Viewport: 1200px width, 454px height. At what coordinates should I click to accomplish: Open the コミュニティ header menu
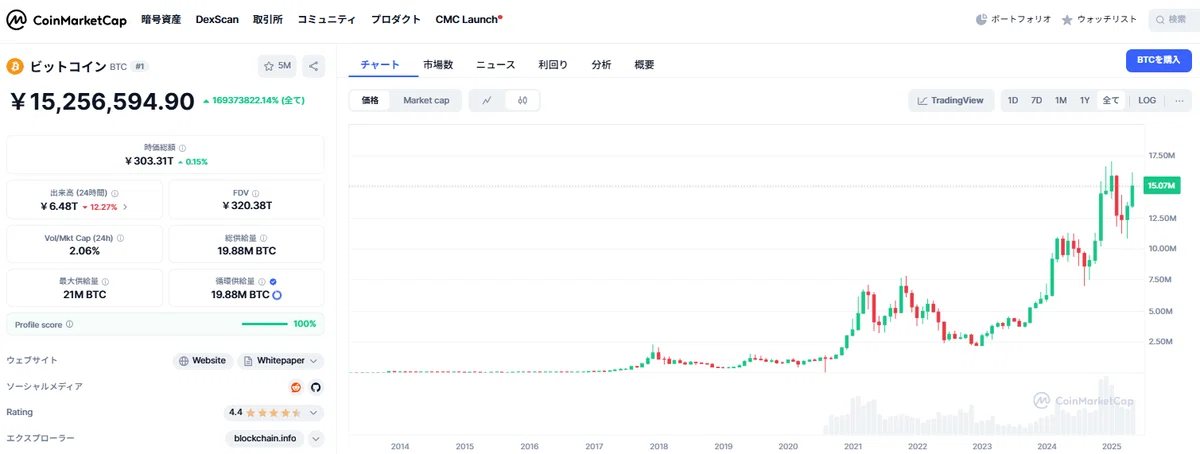(326, 19)
